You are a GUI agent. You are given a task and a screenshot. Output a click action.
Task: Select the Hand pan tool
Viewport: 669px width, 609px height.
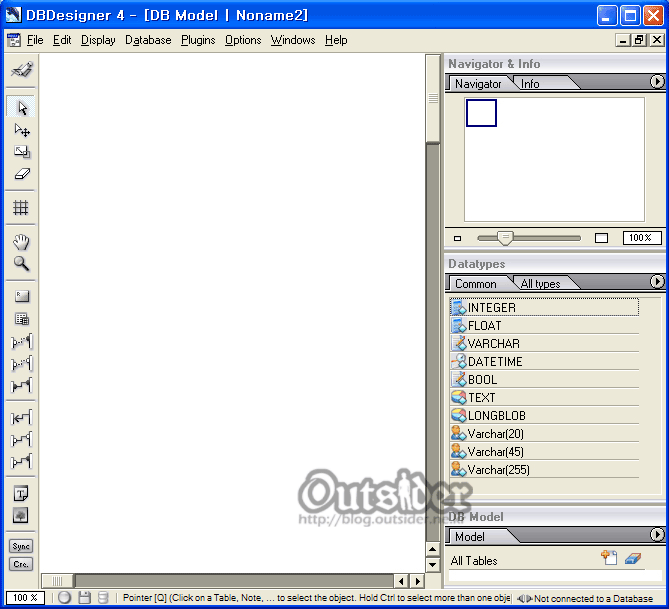pos(21,242)
